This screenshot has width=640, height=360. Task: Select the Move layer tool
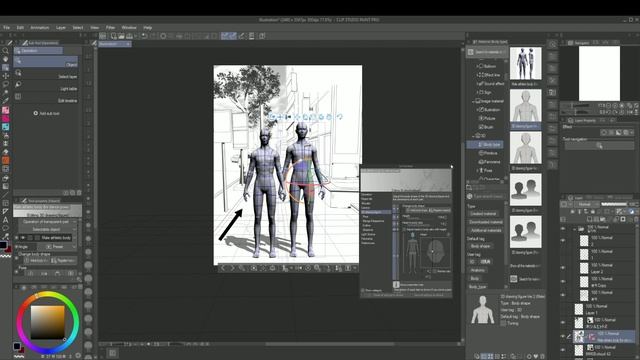5,76
